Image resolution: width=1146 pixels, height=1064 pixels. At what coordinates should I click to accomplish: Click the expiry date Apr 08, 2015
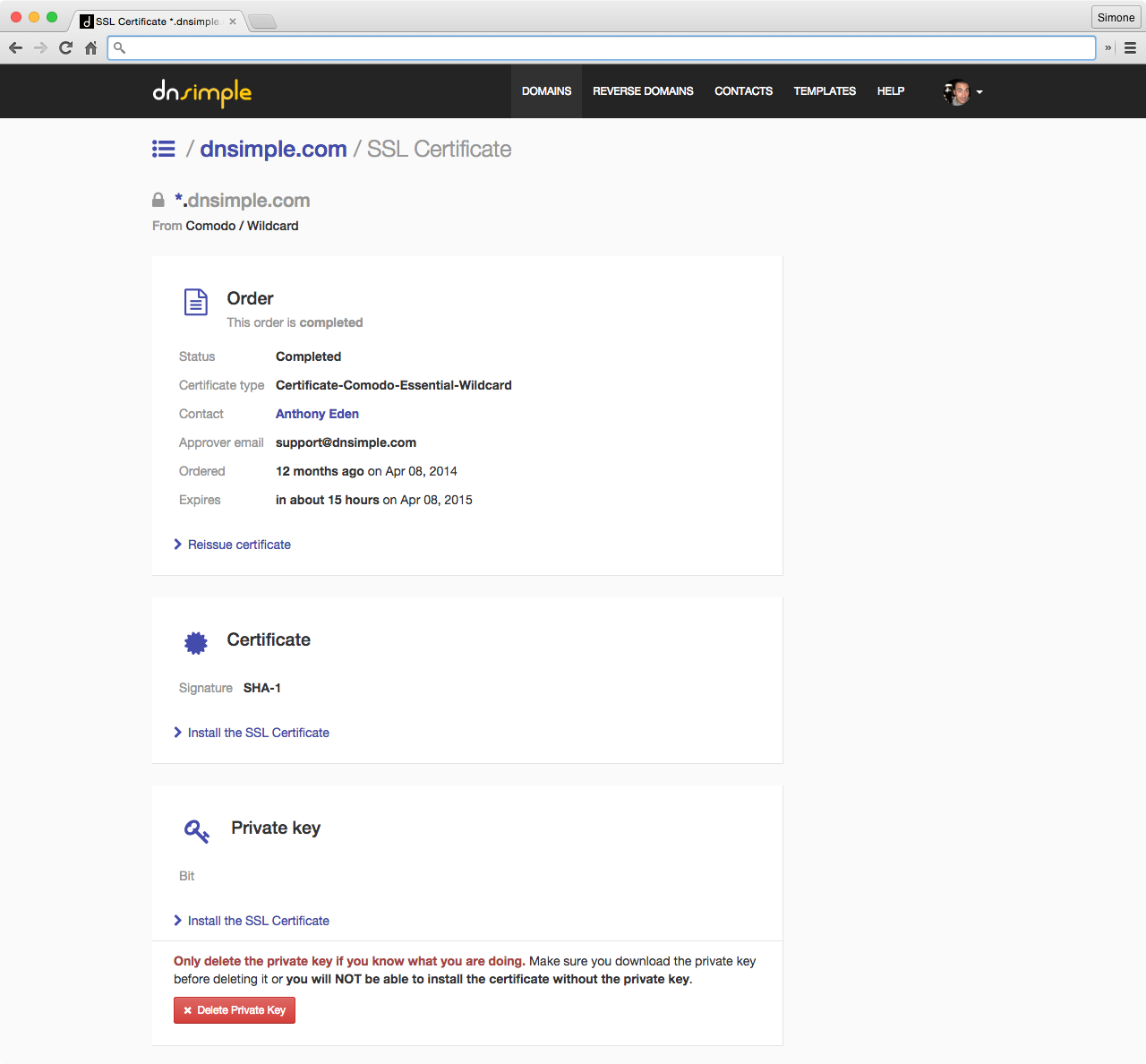(x=436, y=500)
